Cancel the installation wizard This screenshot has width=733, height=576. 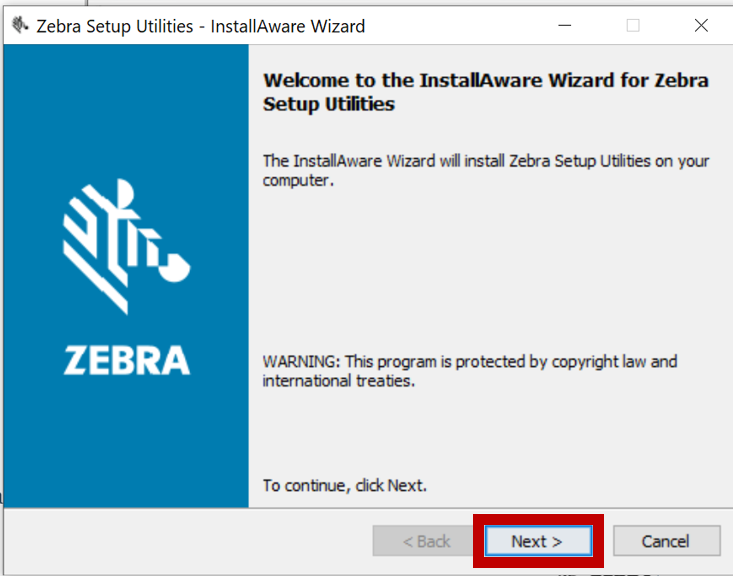666,541
